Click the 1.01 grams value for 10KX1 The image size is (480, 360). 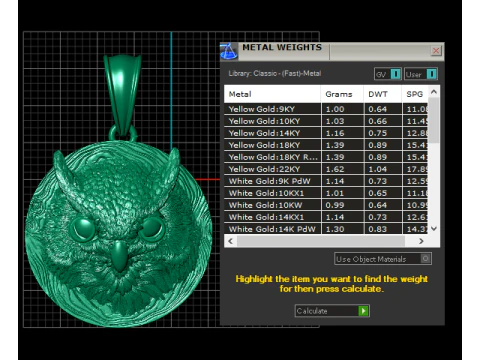(x=335, y=193)
